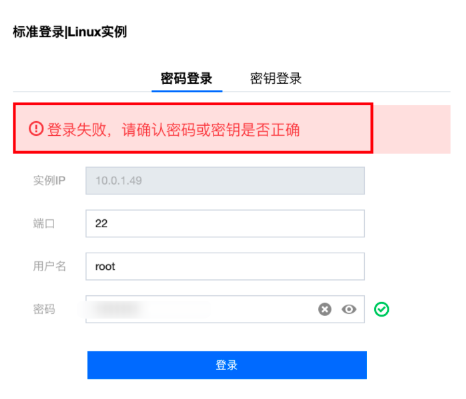Click the pink alert banner's unoutlined right portion
466x399 pixels.
[x=412, y=129]
